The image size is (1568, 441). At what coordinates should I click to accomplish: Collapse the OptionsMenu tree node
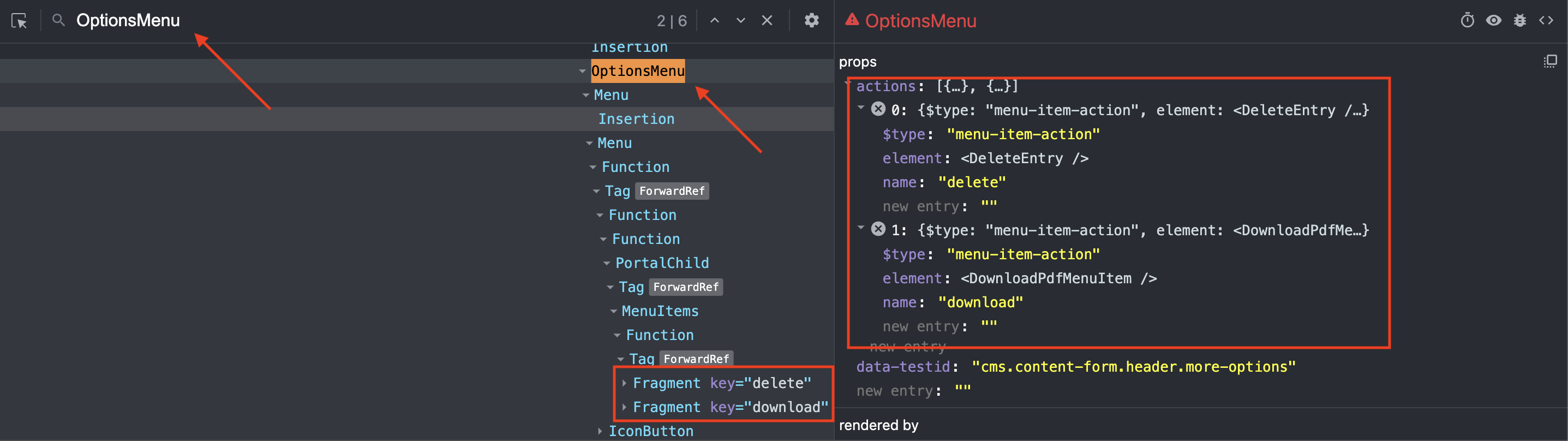[x=583, y=71]
